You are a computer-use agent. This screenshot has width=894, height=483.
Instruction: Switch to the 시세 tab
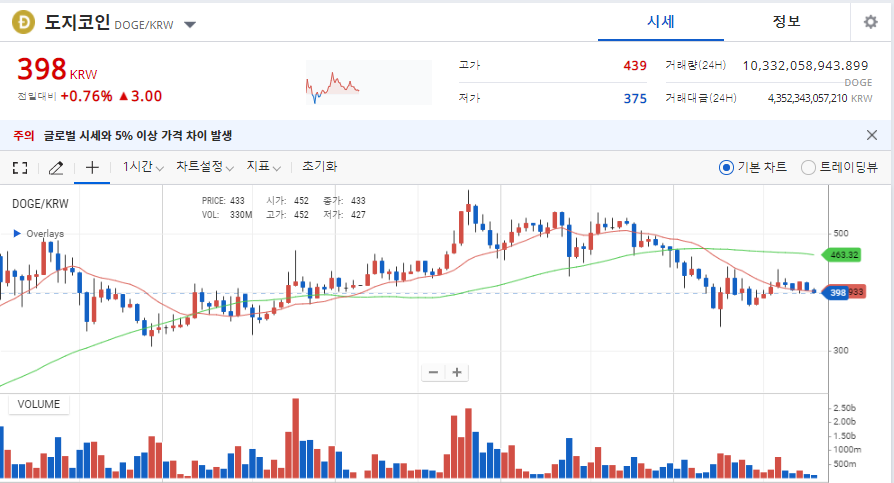(661, 22)
